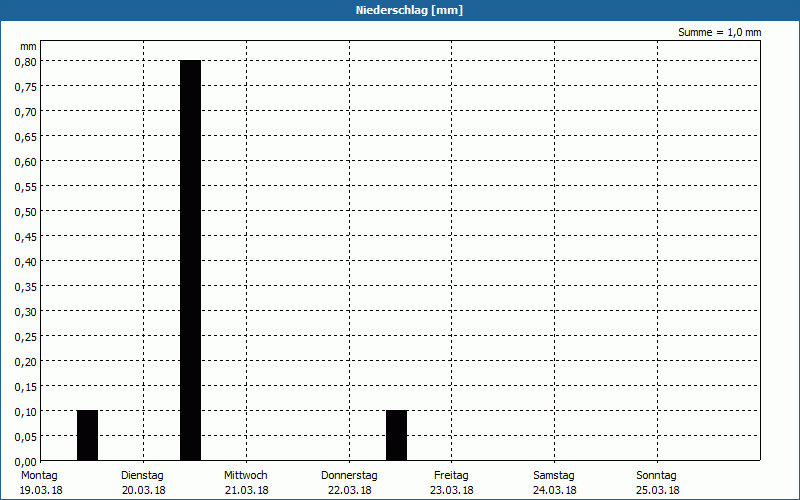The height and width of the screenshot is (500, 800).
Task: Click the 0,20 y-axis value
Action: [26, 362]
